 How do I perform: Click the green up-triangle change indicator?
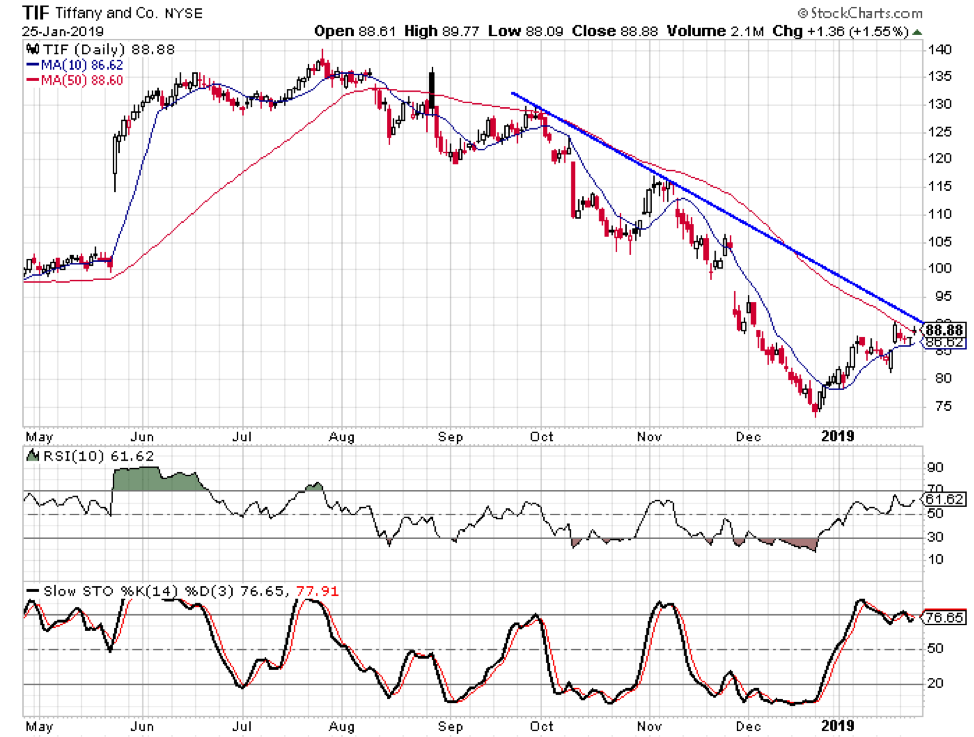(x=917, y=32)
